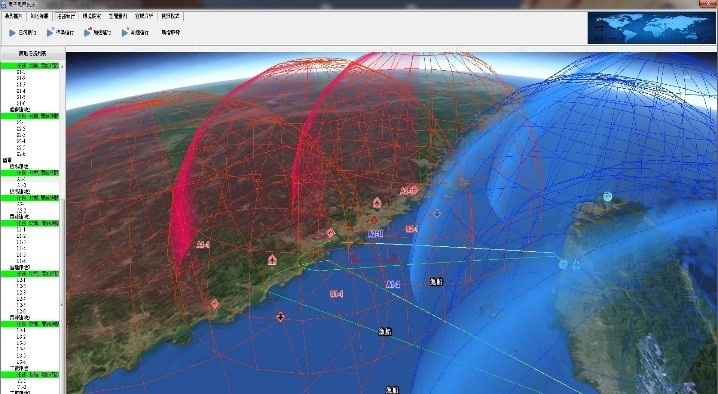The height and width of the screenshot is (394, 718).
Task: Switch to the last ribbon tab on the right
Action: (170, 16)
